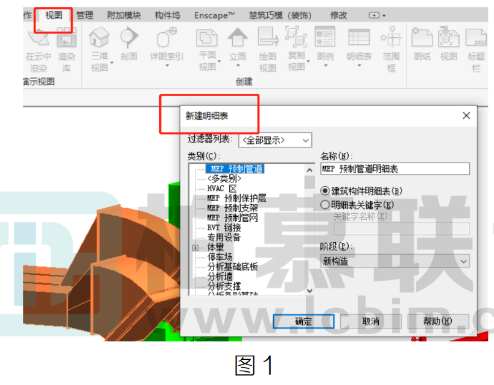The image size is (494, 385).
Task: Select MEP 预制支架 category
Action: pos(232,208)
